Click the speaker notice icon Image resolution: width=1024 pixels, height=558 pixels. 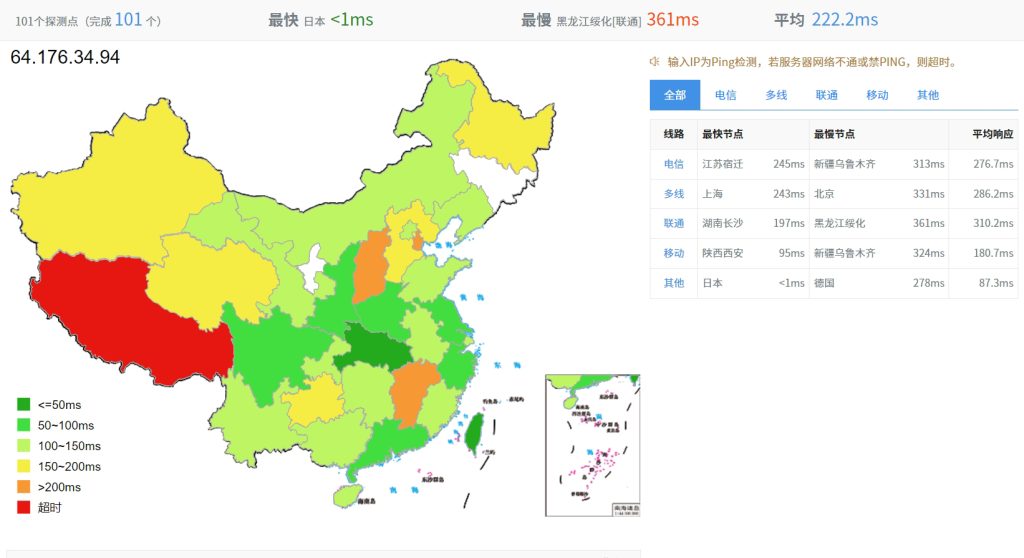pyautogui.click(x=655, y=62)
